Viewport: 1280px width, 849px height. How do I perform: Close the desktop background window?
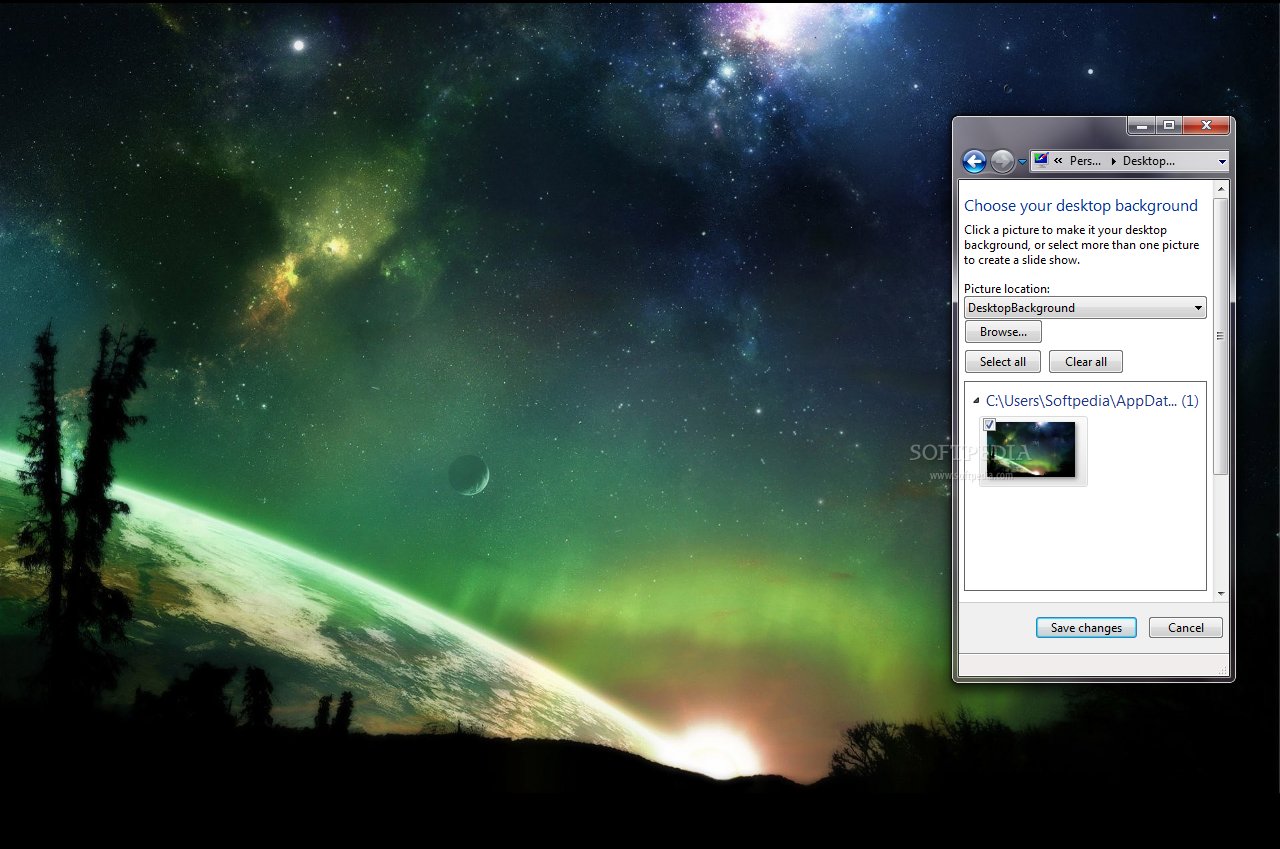pos(1207,126)
